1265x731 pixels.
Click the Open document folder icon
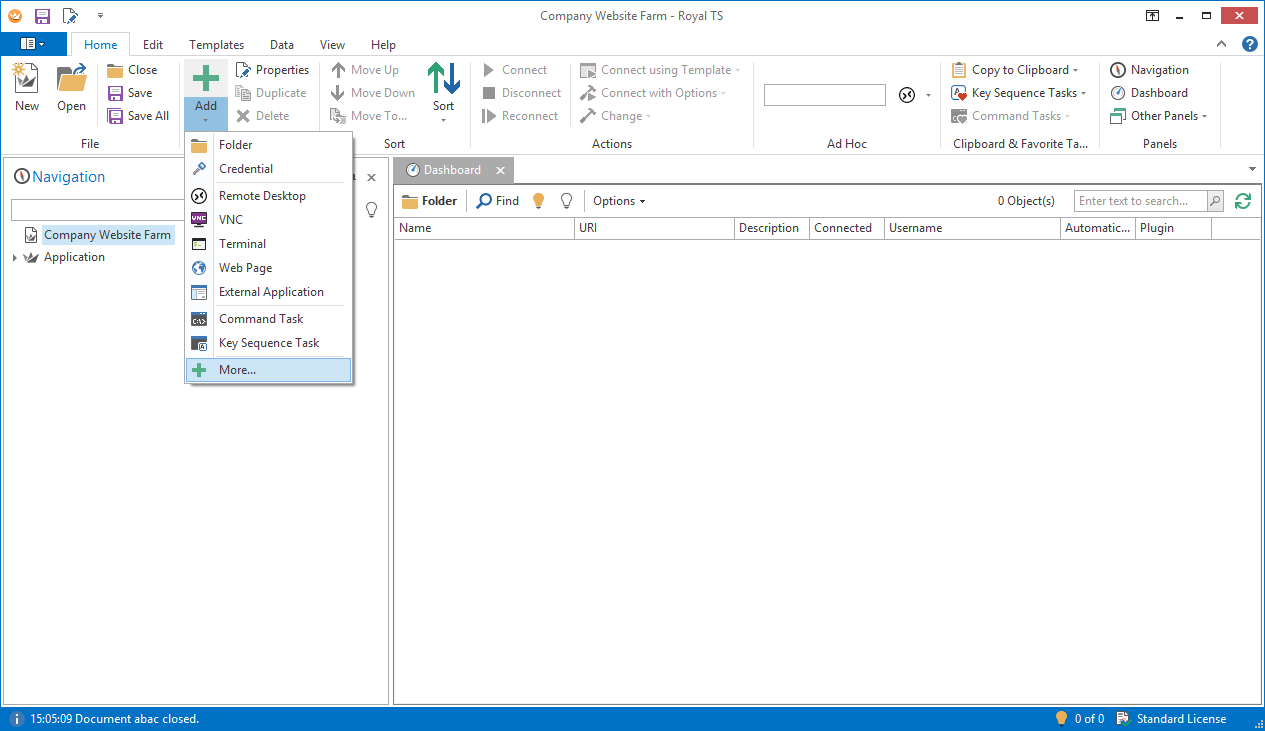[x=71, y=80]
